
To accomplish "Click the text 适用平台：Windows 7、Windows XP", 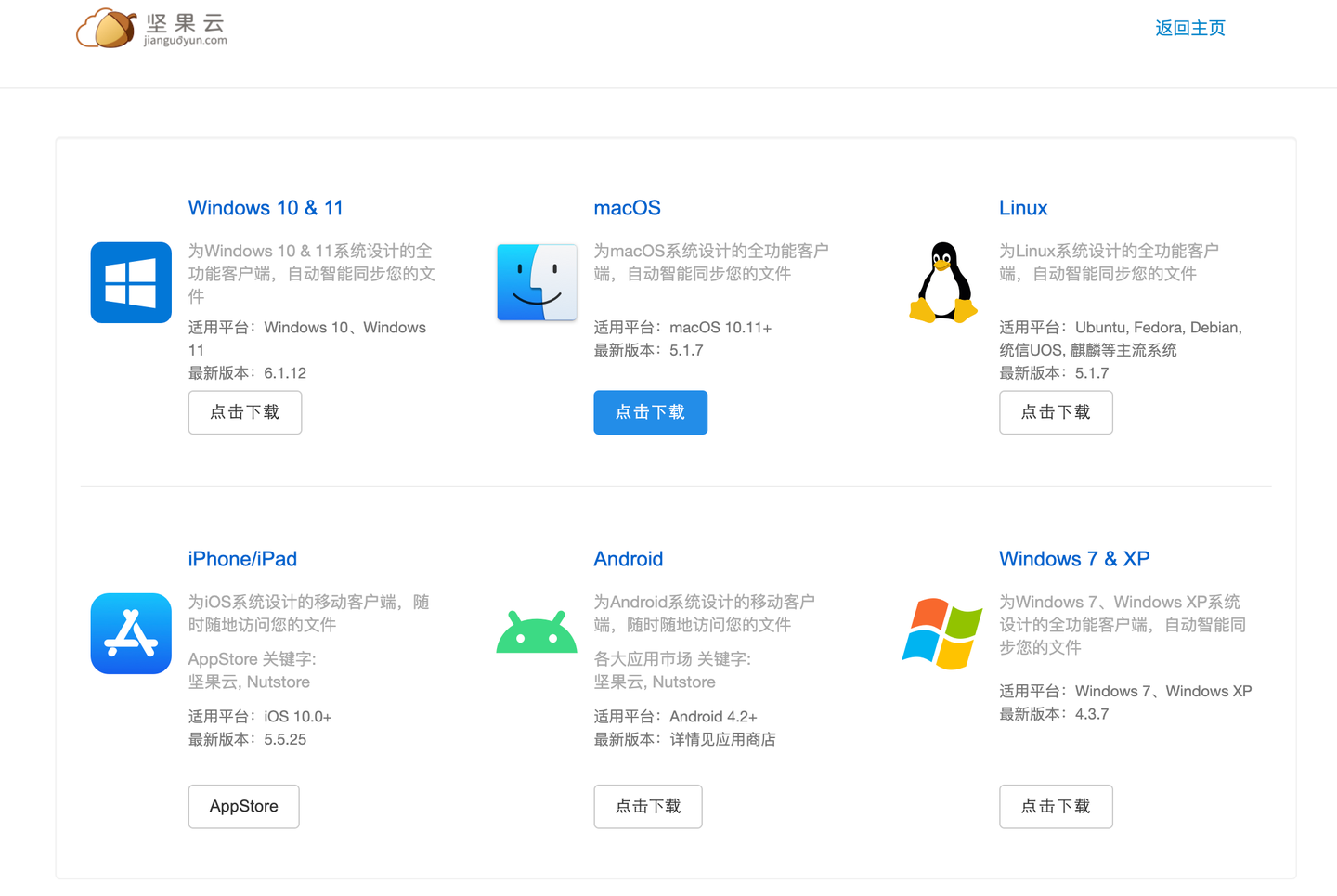I will pos(1125,692).
